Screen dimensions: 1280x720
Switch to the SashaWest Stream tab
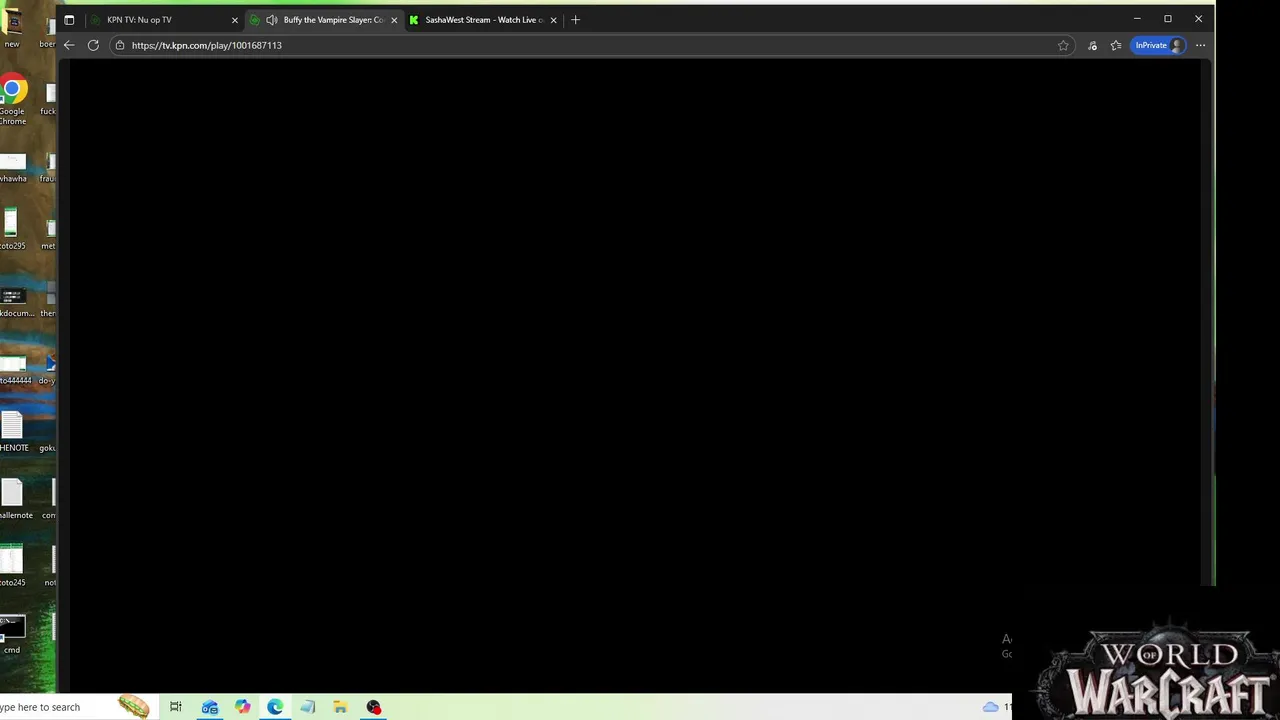[x=485, y=20]
